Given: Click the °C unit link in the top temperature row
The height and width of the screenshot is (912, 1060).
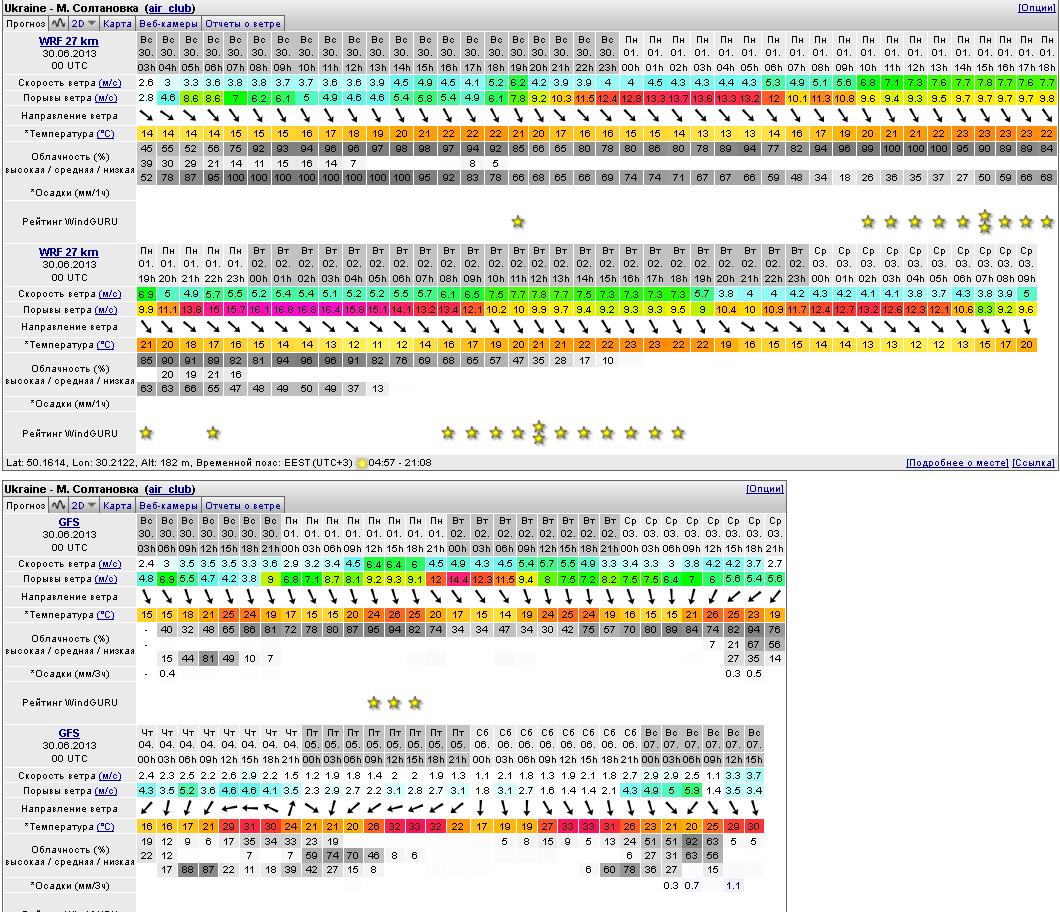Looking at the screenshot, I should 105,134.
